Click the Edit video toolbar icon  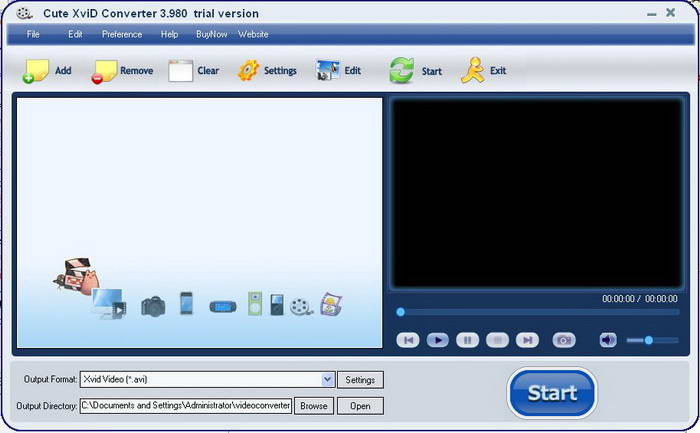(x=328, y=71)
